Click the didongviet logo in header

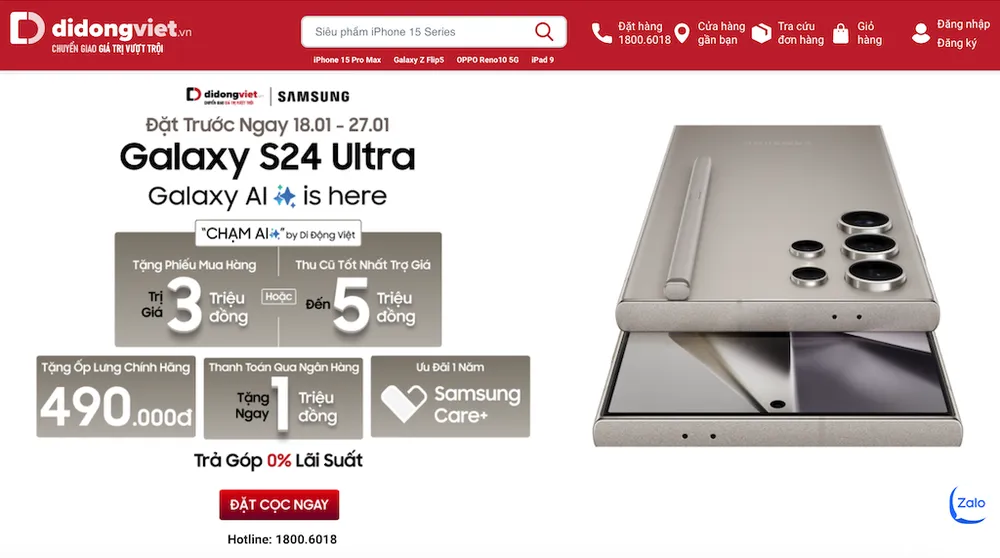[x=100, y=32]
